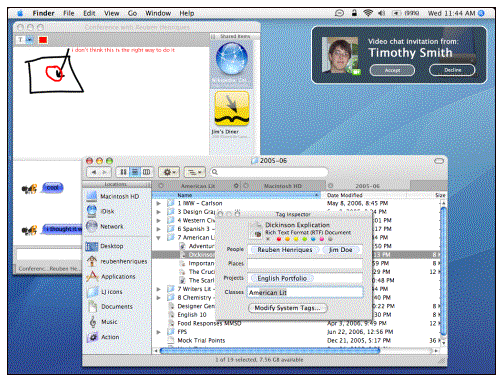
Task: Collapse the 7 American Lit folder
Action: coord(159,238)
